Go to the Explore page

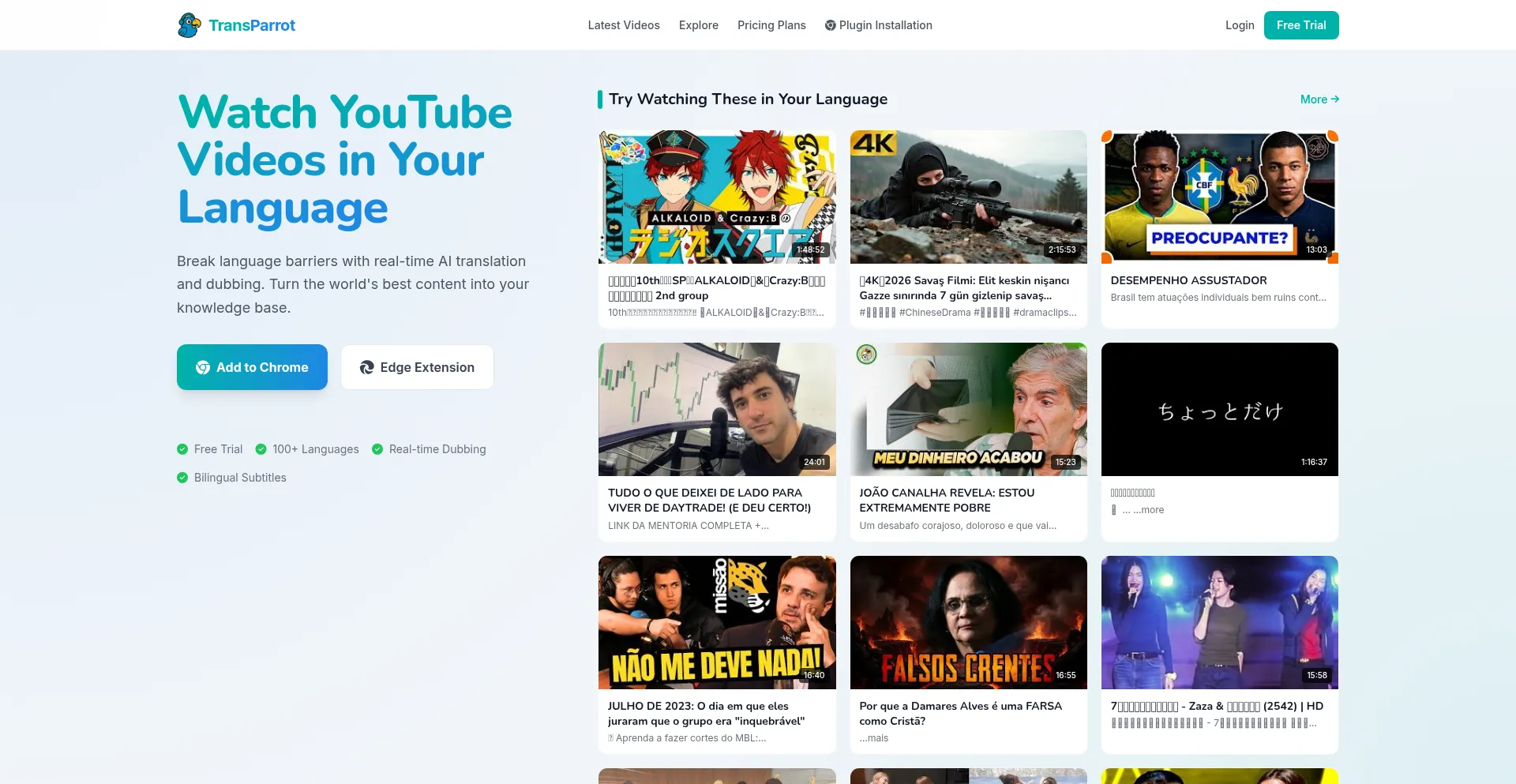tap(699, 25)
